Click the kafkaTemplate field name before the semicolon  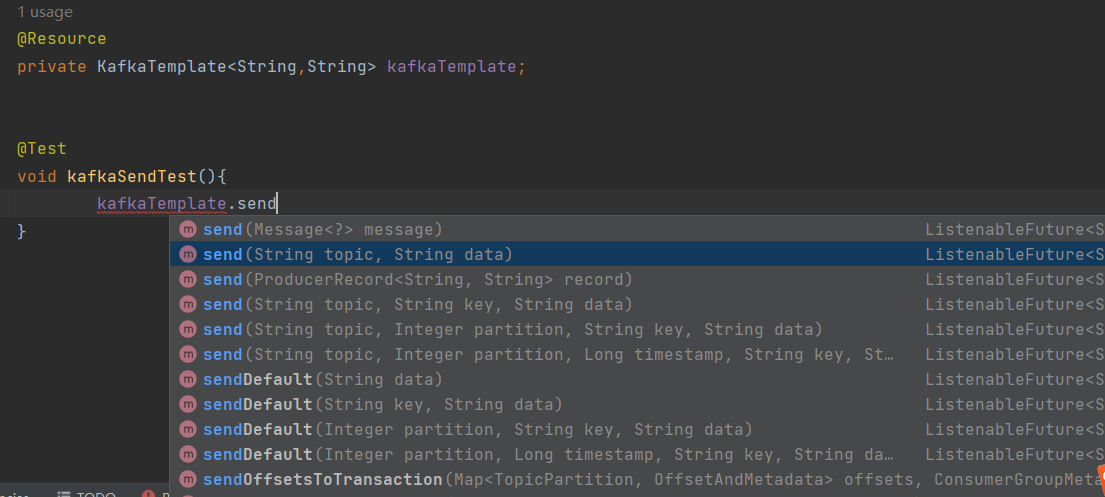click(452, 67)
